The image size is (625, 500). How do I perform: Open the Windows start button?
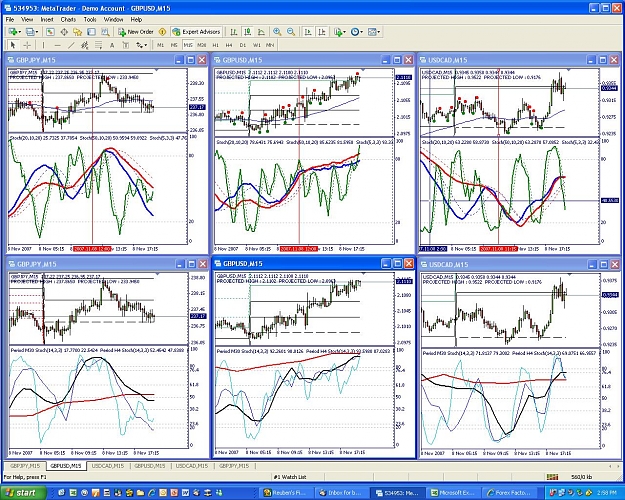click(23, 493)
